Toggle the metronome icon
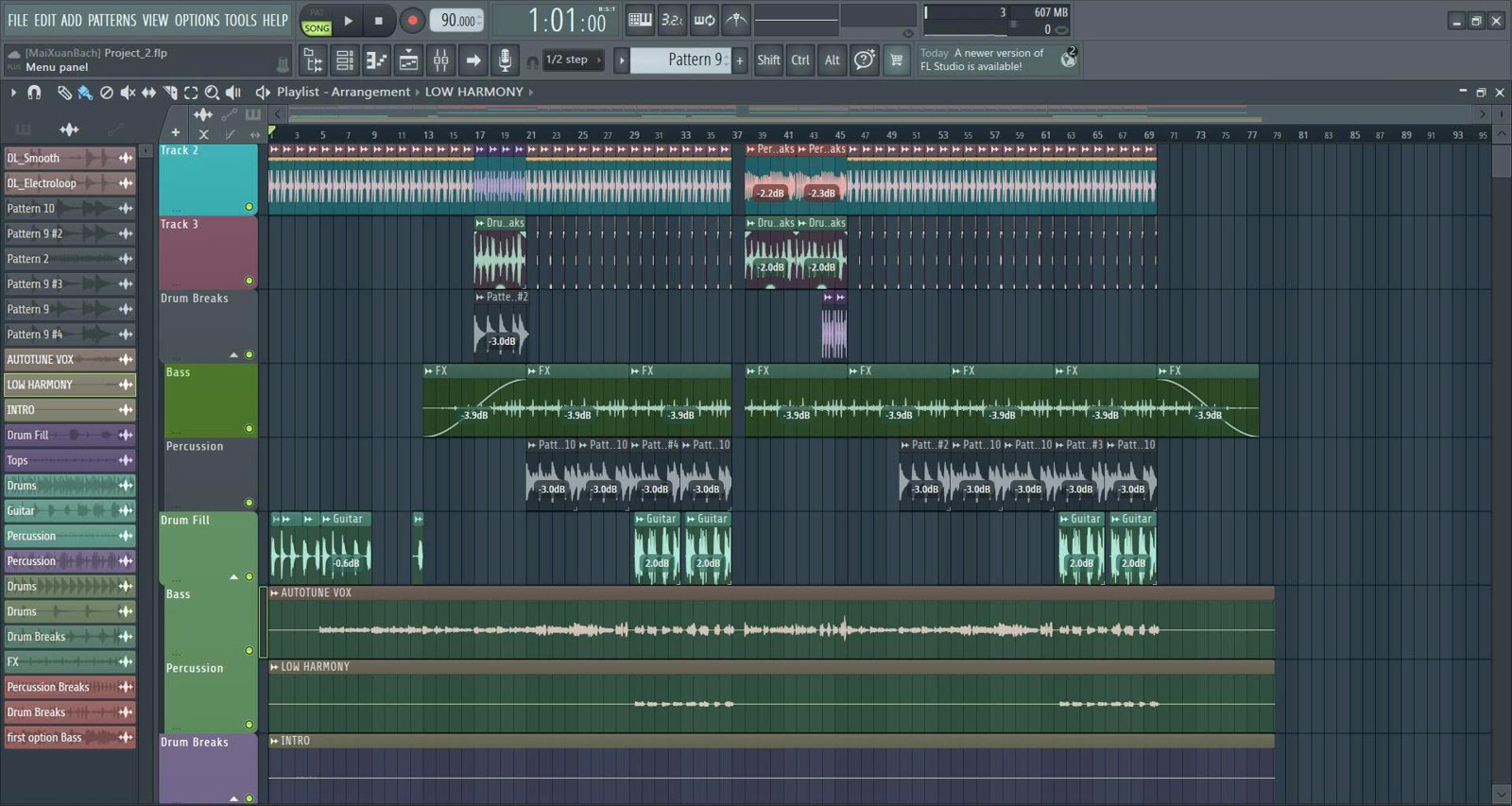This screenshot has width=1512, height=806. [736, 20]
